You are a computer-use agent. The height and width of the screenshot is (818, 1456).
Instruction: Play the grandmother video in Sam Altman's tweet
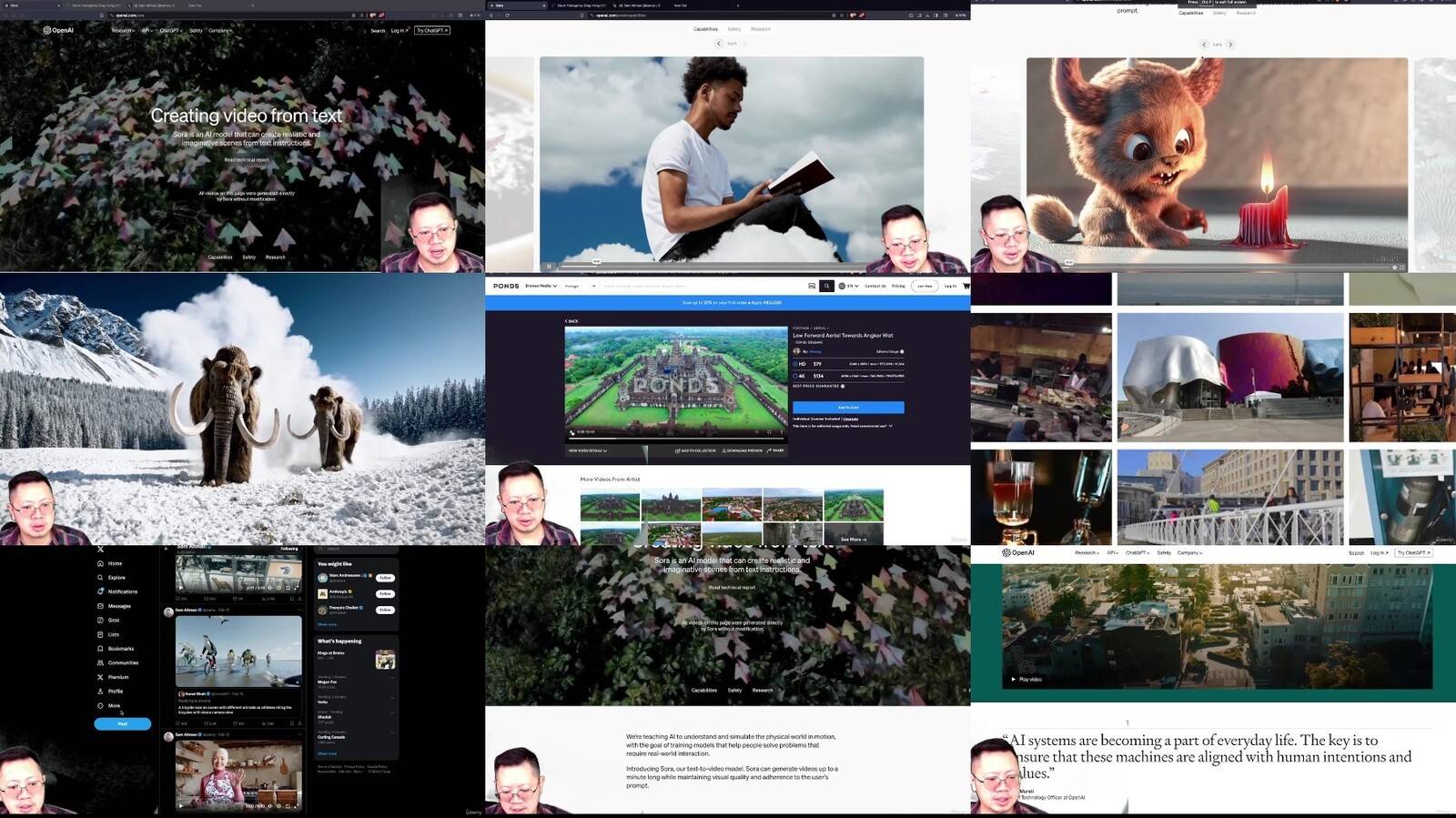click(x=180, y=805)
